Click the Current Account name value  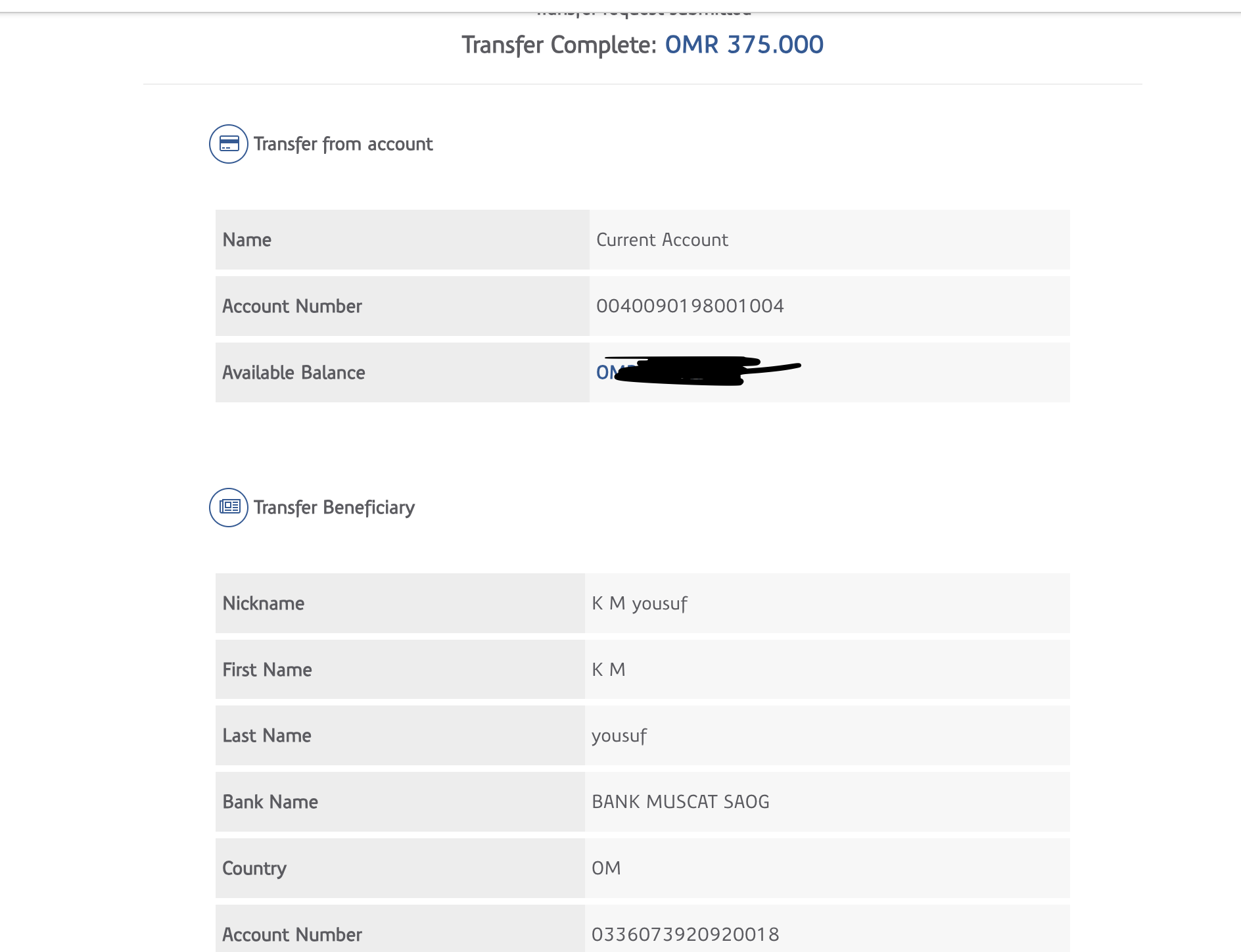point(662,240)
